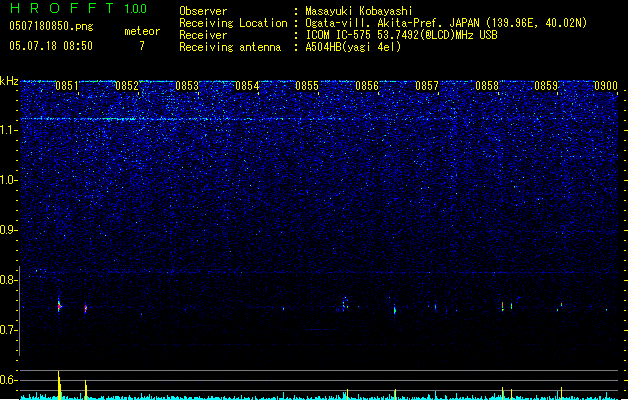Click the 1.0 kHz axis label
This screenshot has width=629, height=400.
tap(8, 180)
